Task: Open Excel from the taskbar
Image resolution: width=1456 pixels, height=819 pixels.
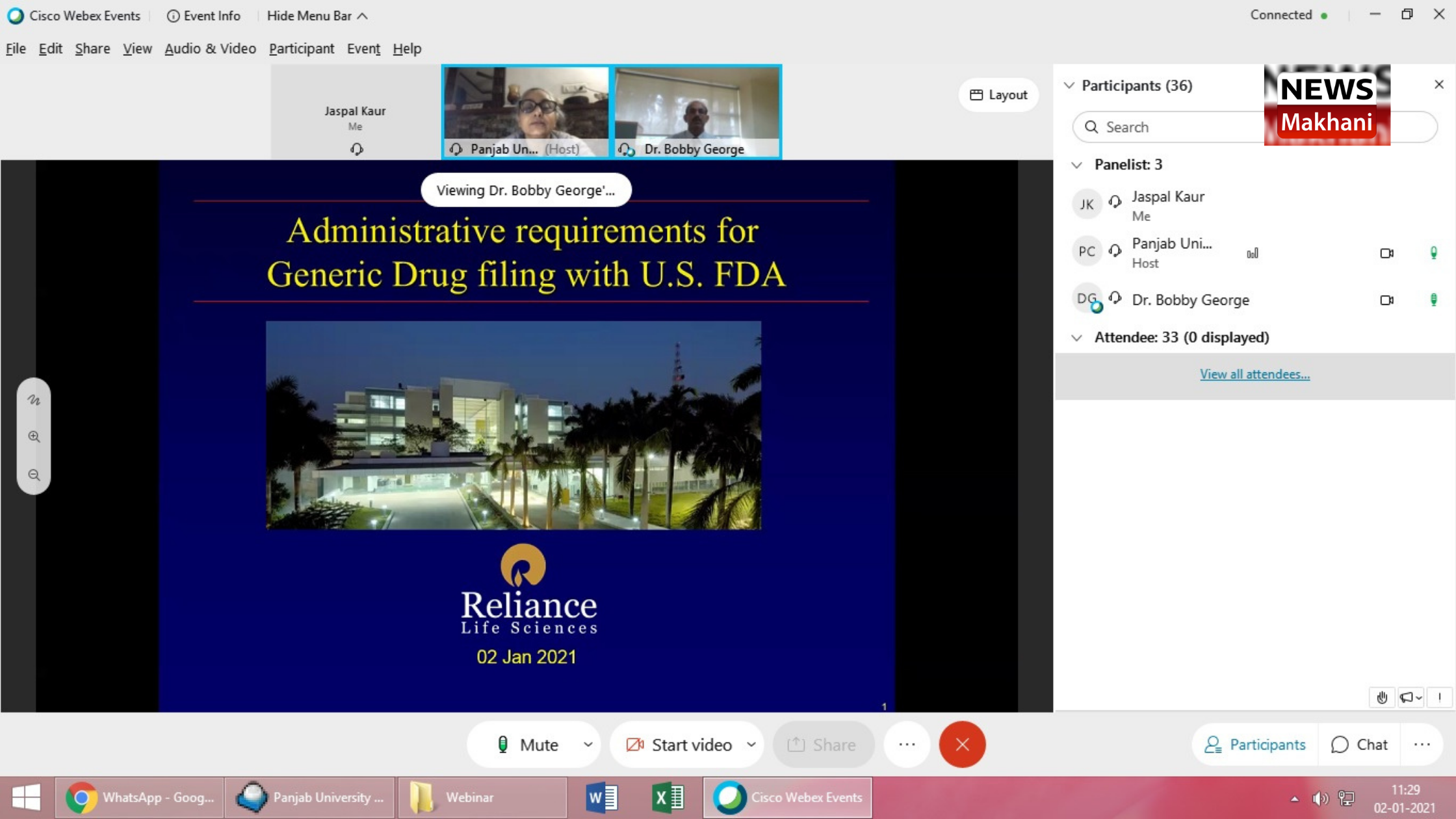Action: tap(668, 798)
